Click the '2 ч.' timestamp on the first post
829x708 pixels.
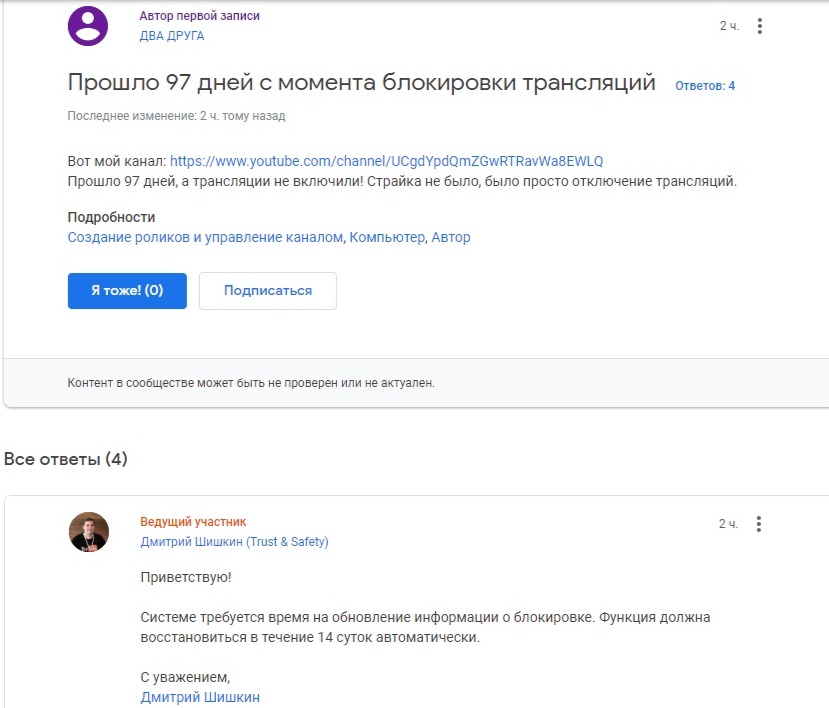point(729,26)
